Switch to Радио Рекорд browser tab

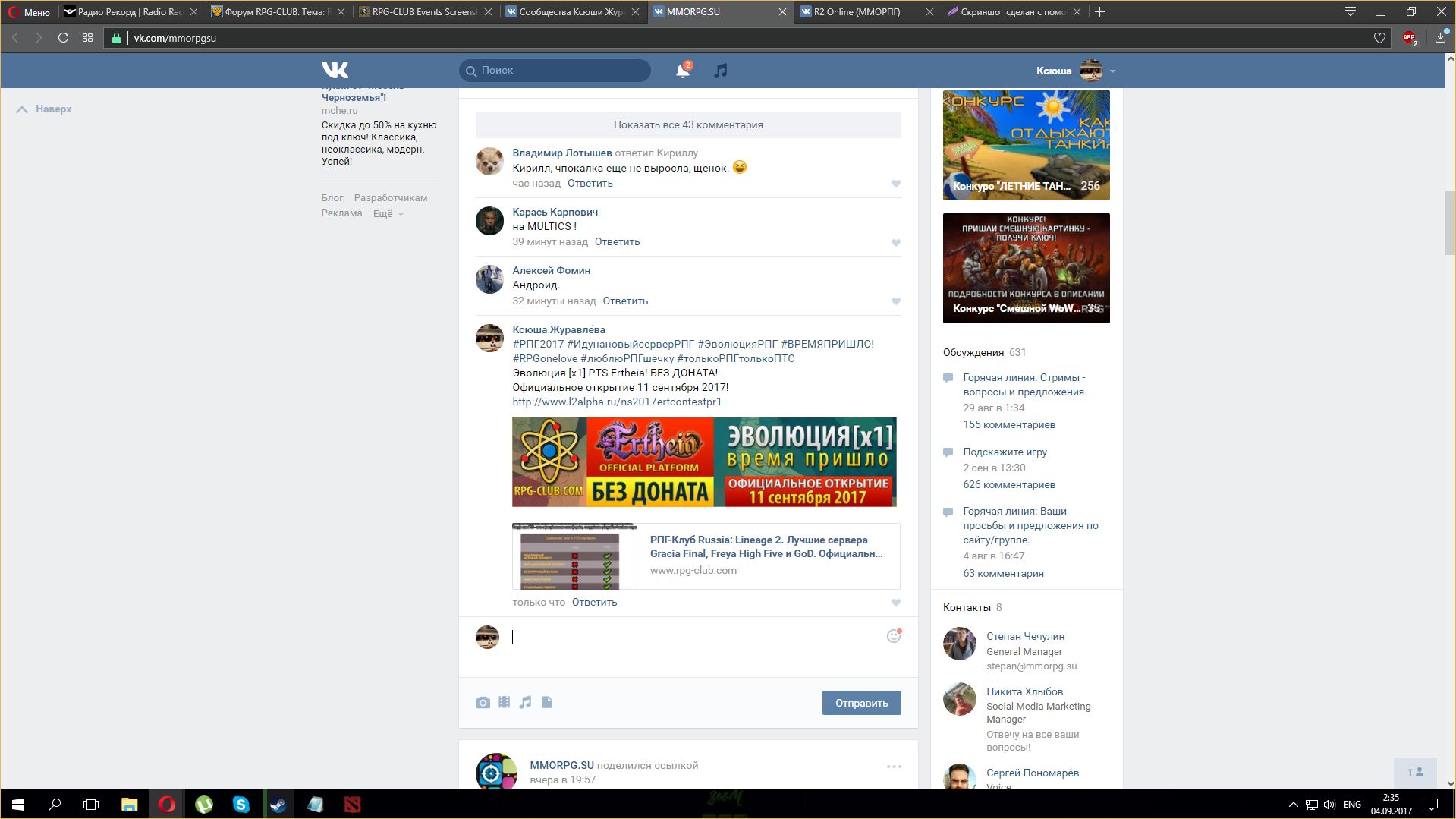131,12
